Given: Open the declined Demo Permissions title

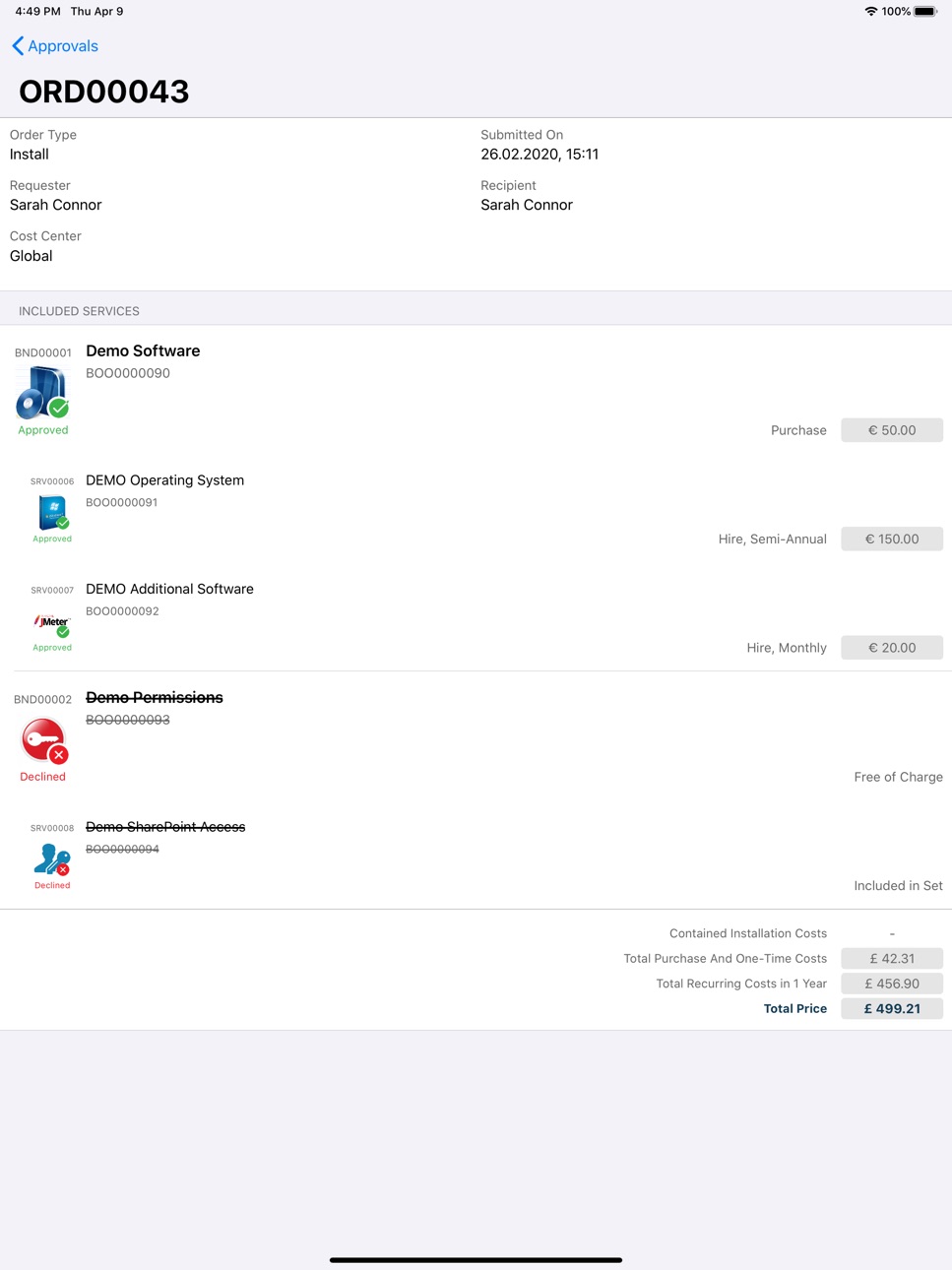Looking at the screenshot, I should coord(155,697).
